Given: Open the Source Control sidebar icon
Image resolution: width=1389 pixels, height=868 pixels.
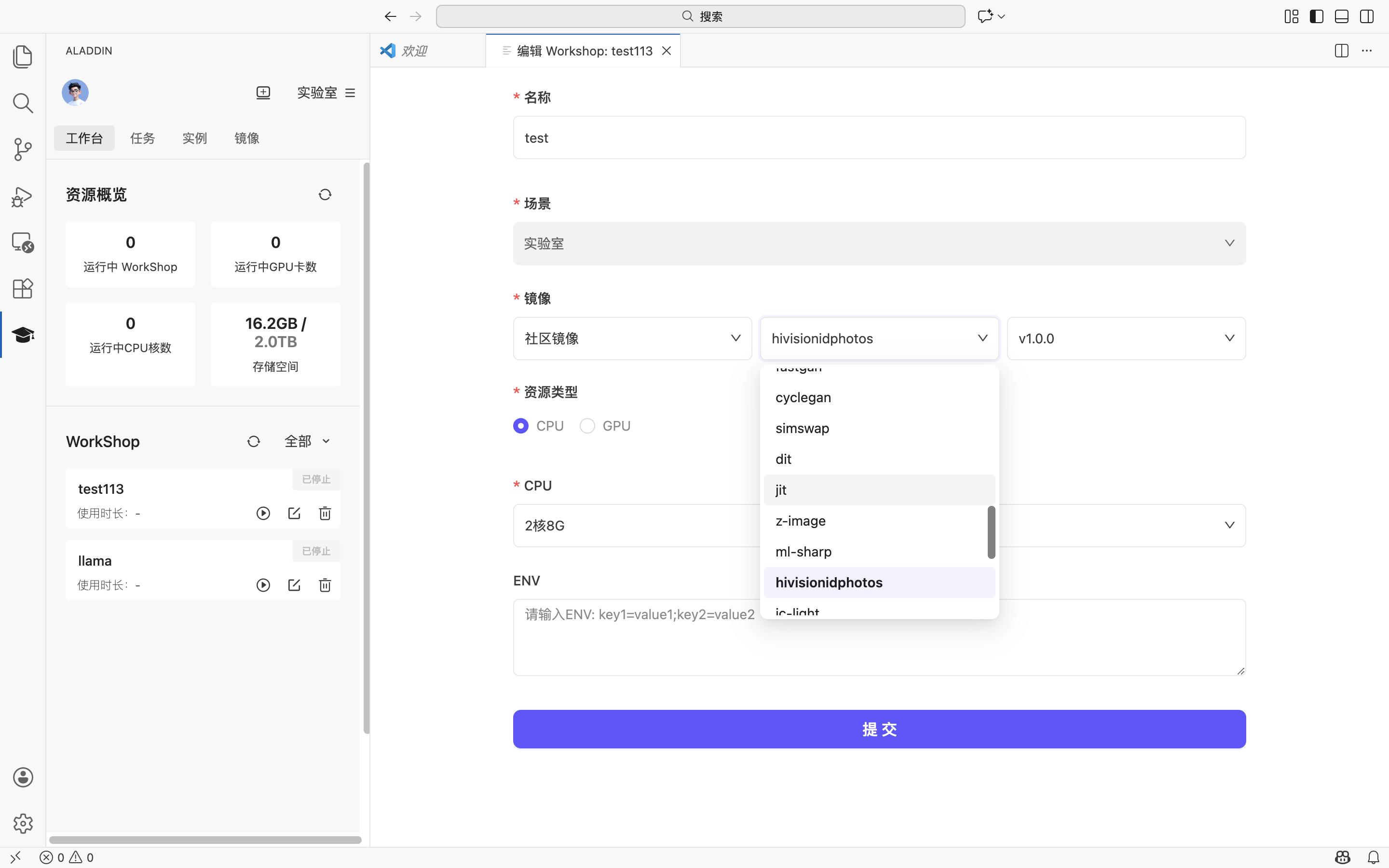Looking at the screenshot, I should point(22,149).
